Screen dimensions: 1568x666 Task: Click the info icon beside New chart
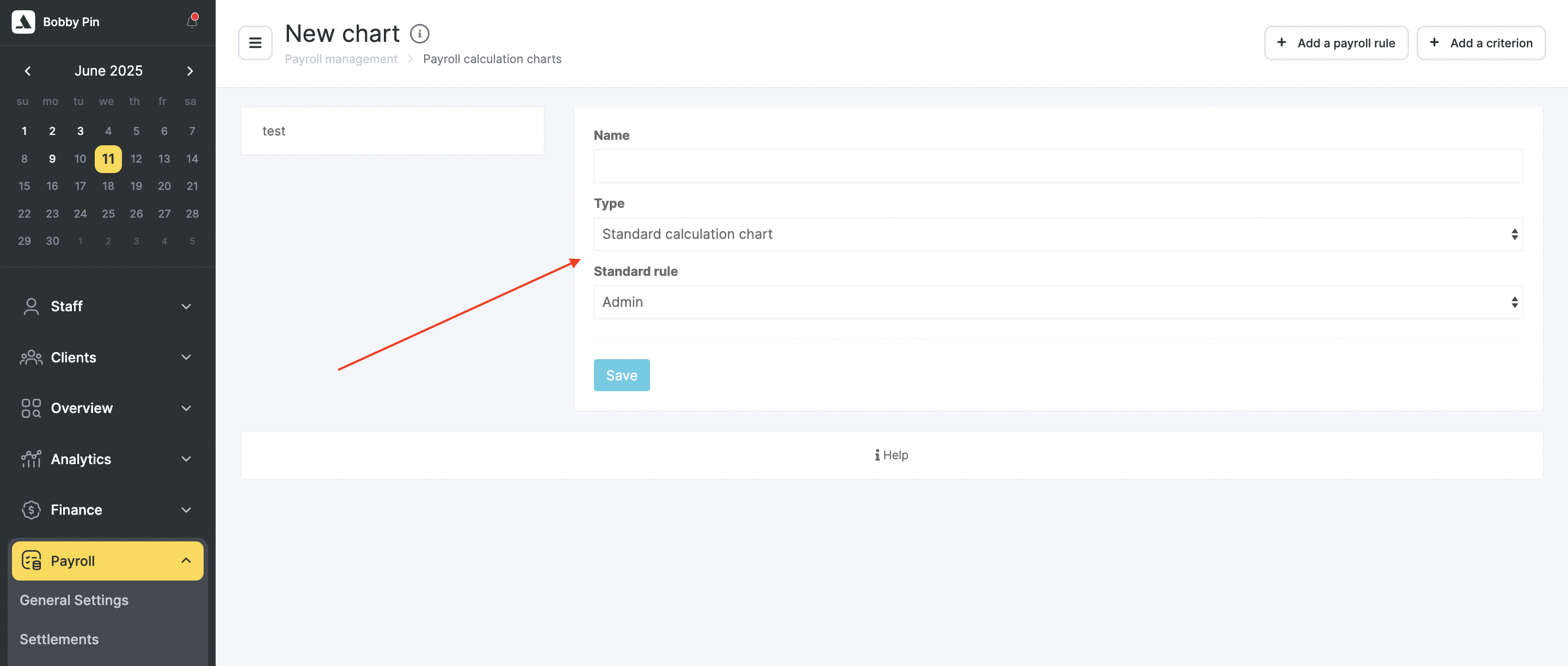coord(419,33)
